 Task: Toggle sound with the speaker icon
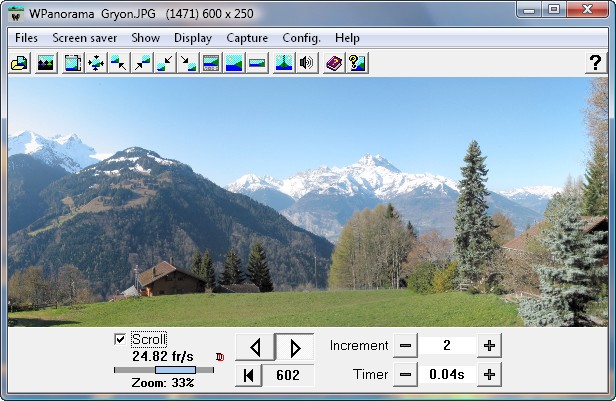coord(306,63)
